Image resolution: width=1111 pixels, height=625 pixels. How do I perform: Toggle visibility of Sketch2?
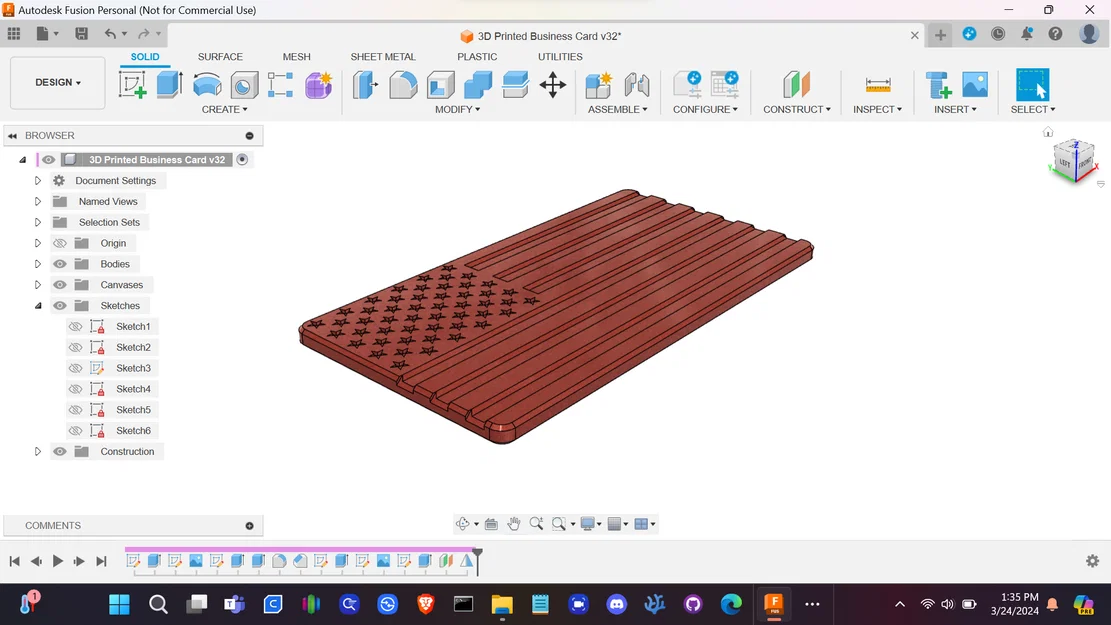[75, 347]
